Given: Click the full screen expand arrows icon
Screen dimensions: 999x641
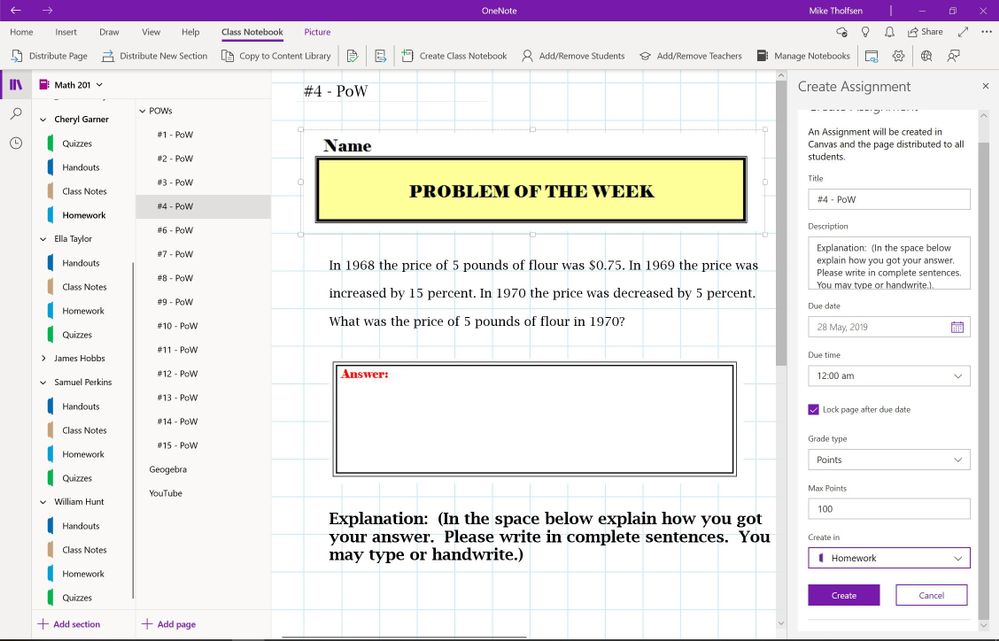Looking at the screenshot, I should click(x=963, y=32).
